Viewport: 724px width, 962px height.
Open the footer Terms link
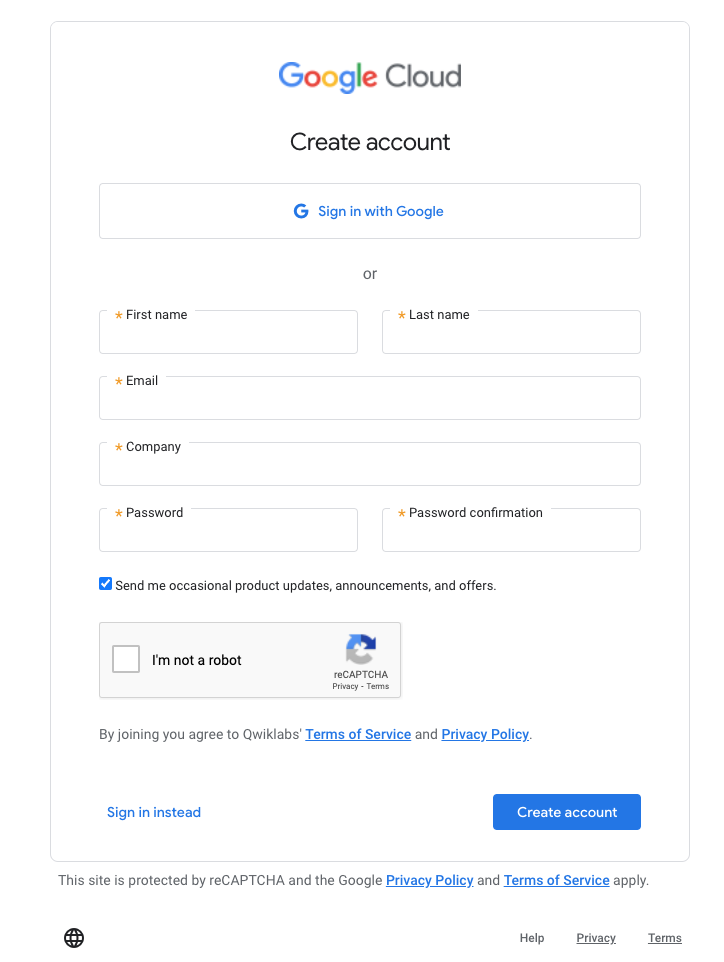[664, 937]
